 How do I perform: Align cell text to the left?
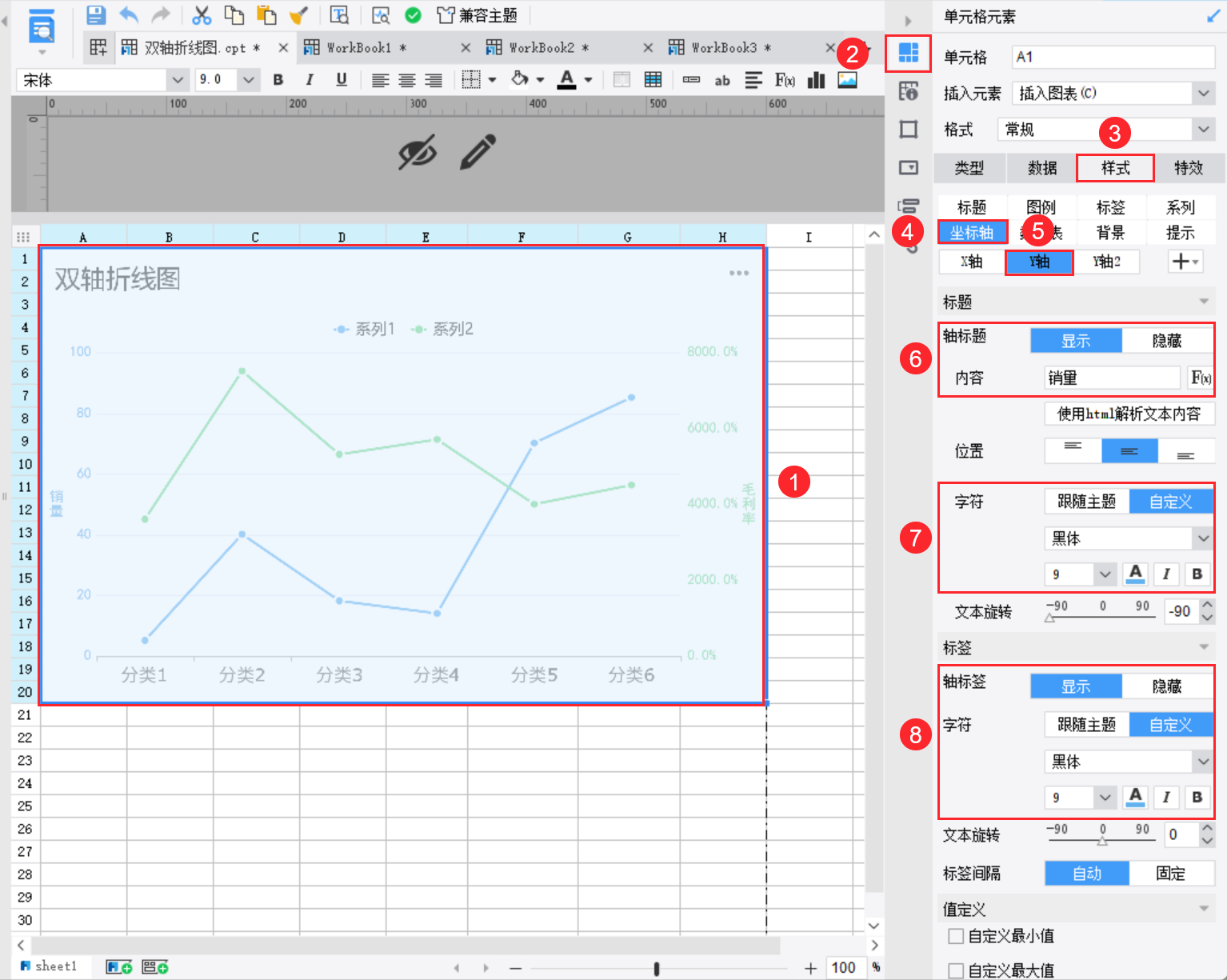point(380,80)
